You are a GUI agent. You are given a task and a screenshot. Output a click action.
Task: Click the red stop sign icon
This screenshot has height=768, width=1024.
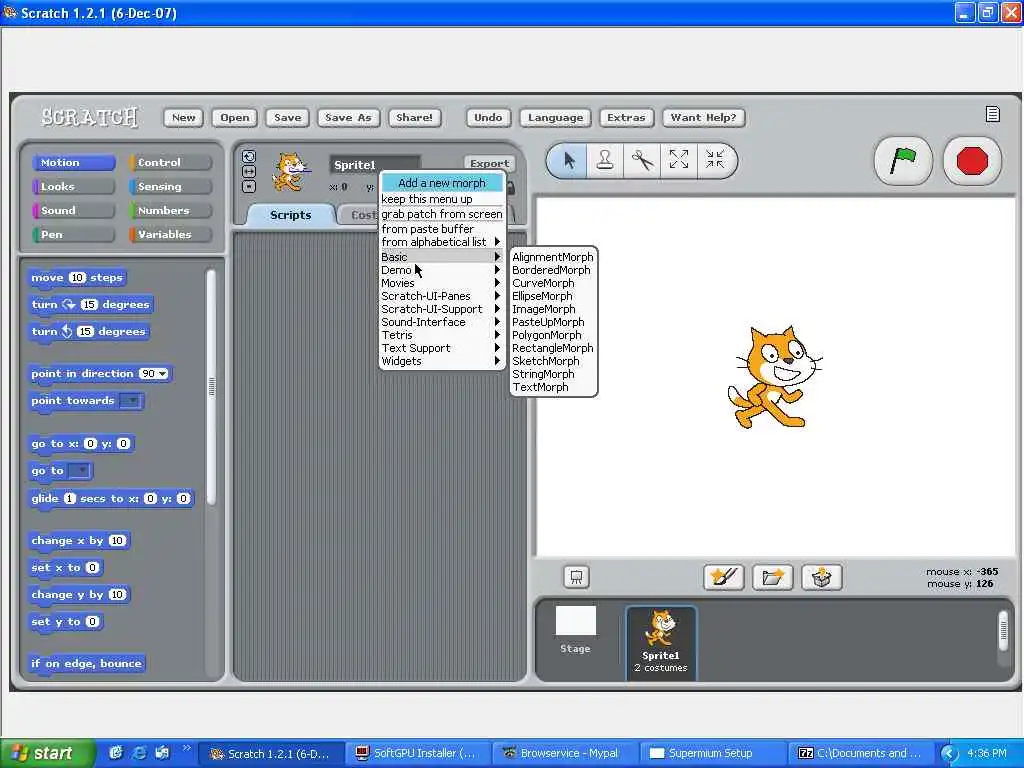pos(972,161)
